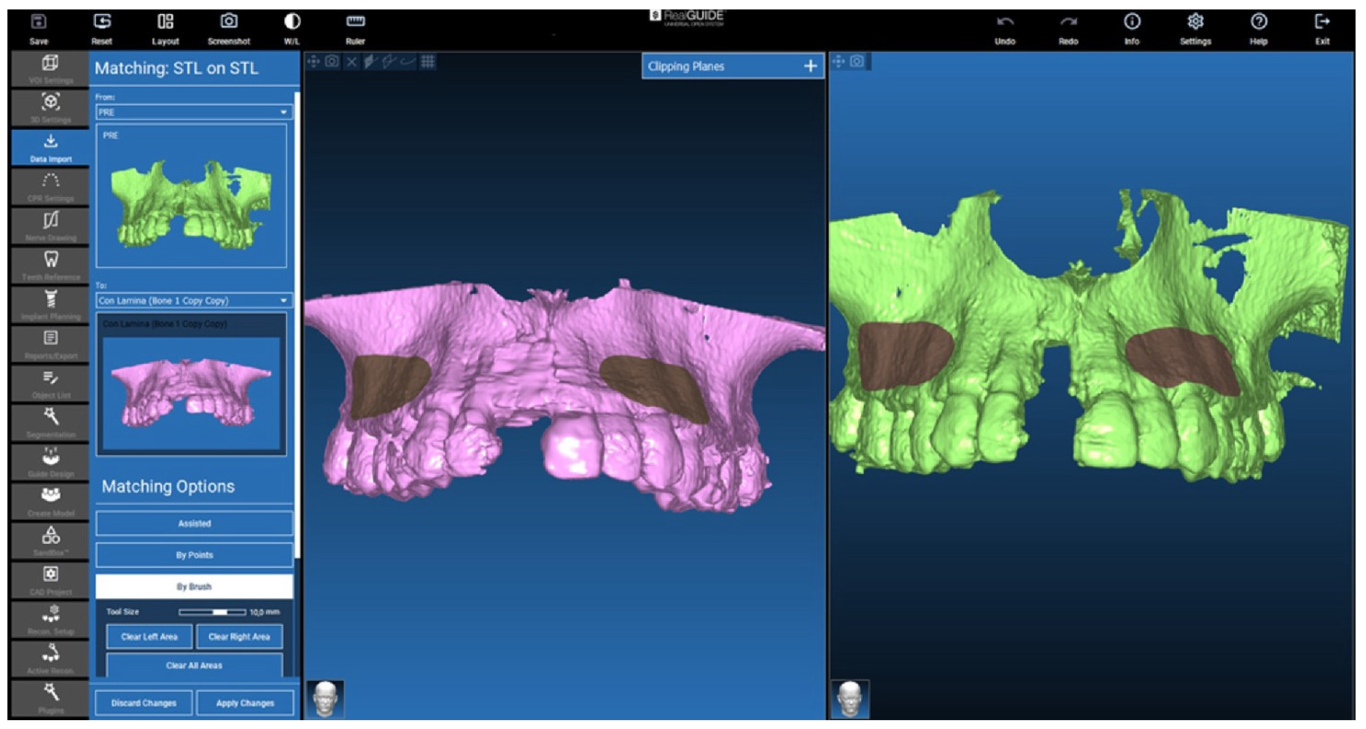Click the Apply Changes button
This screenshot has width=1366, height=729.
coord(245,703)
